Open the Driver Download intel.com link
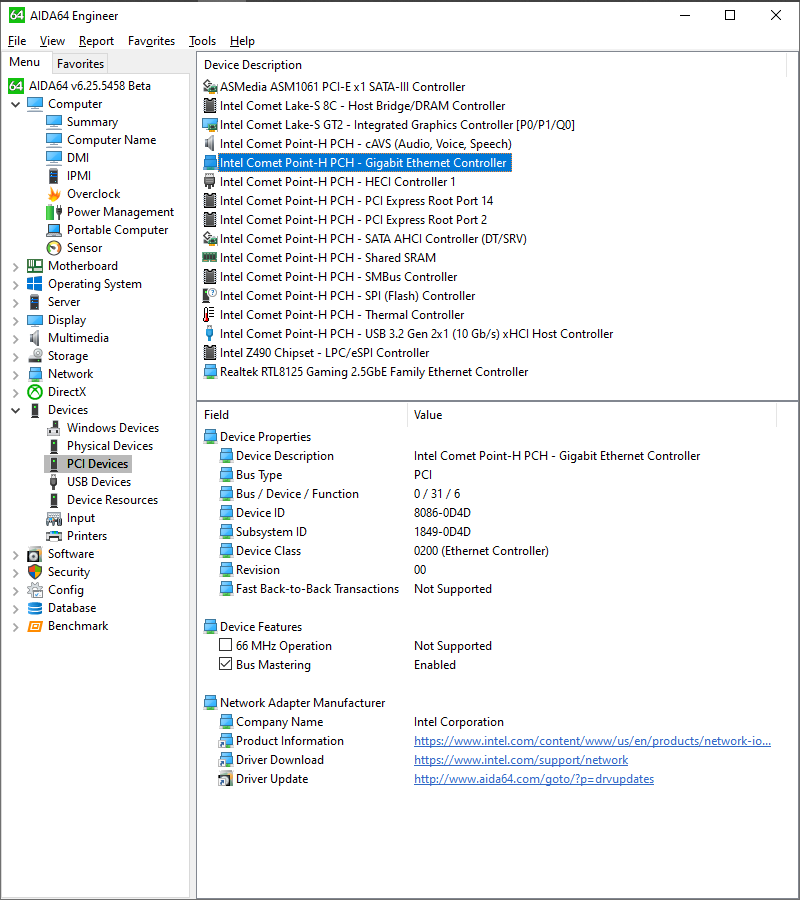The width and height of the screenshot is (800, 900). (x=521, y=760)
